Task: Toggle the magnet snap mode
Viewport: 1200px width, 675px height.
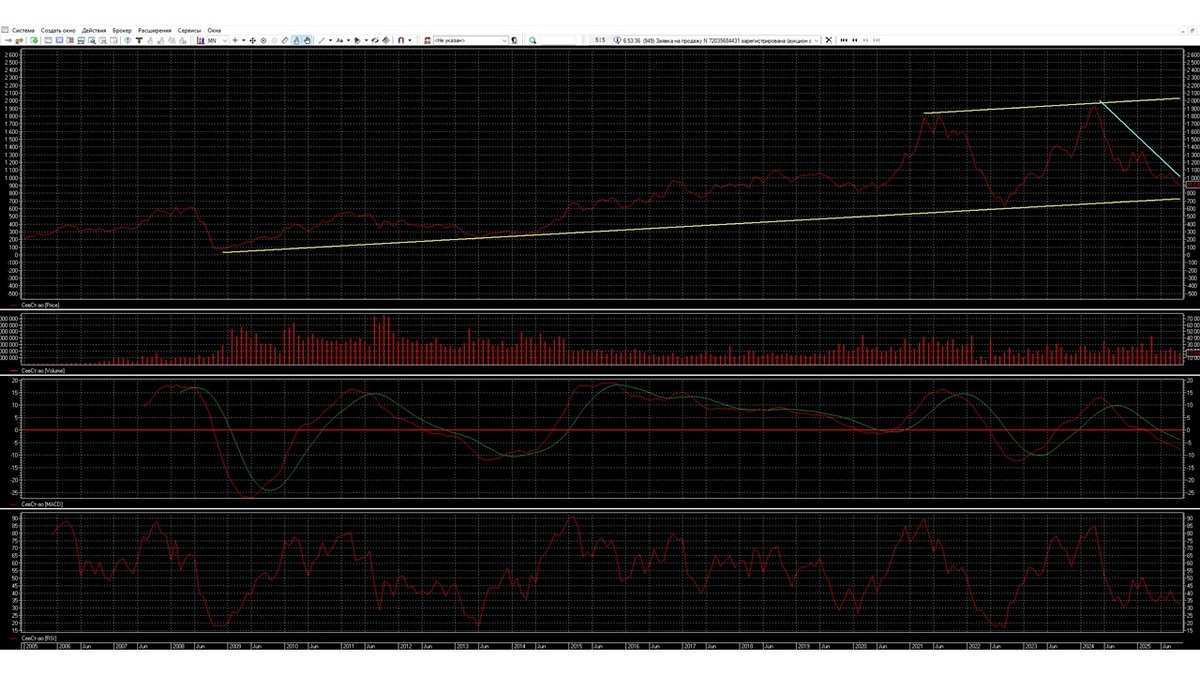Action: (x=400, y=40)
